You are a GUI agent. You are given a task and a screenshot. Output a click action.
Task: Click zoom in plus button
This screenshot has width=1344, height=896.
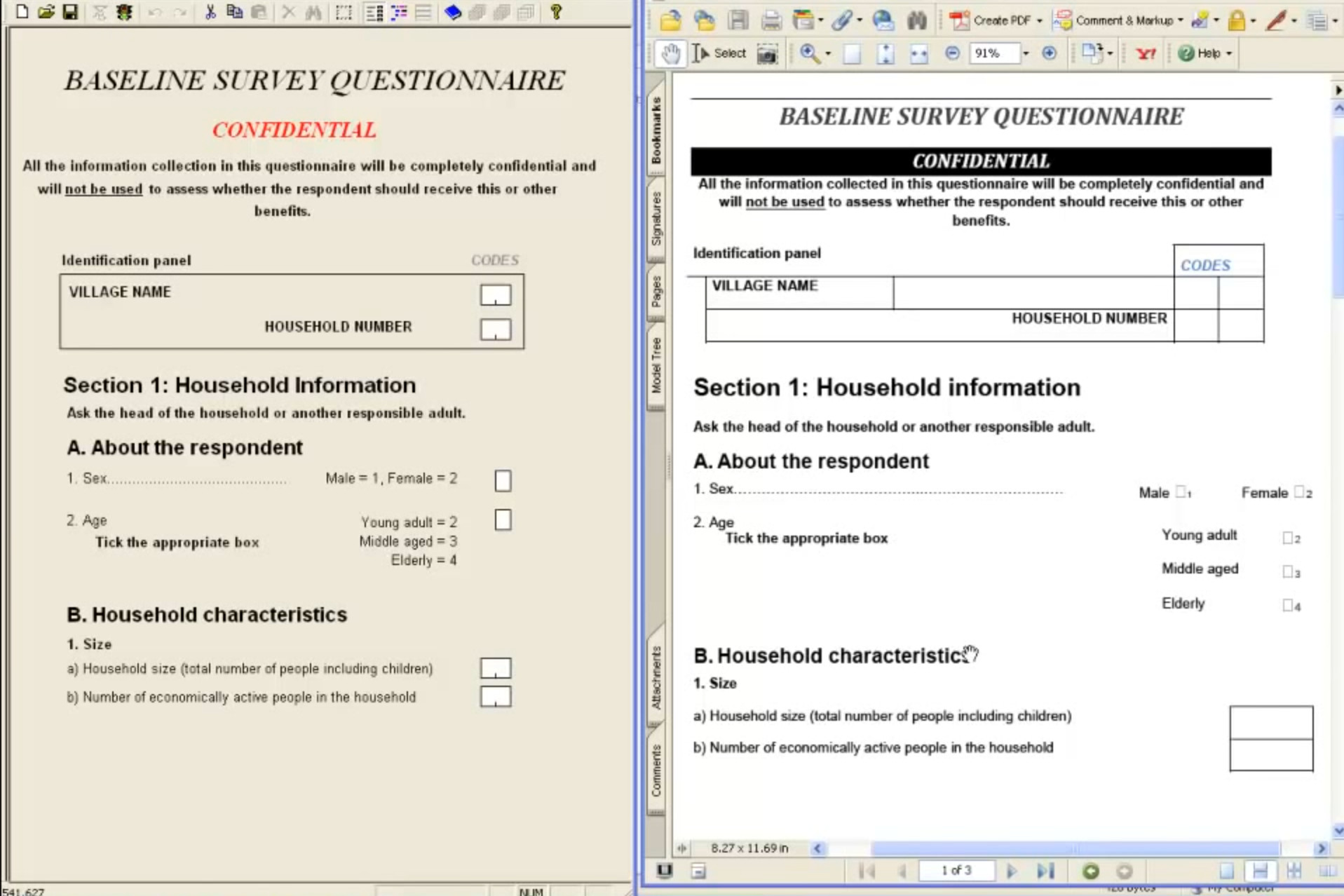pyautogui.click(x=1049, y=53)
